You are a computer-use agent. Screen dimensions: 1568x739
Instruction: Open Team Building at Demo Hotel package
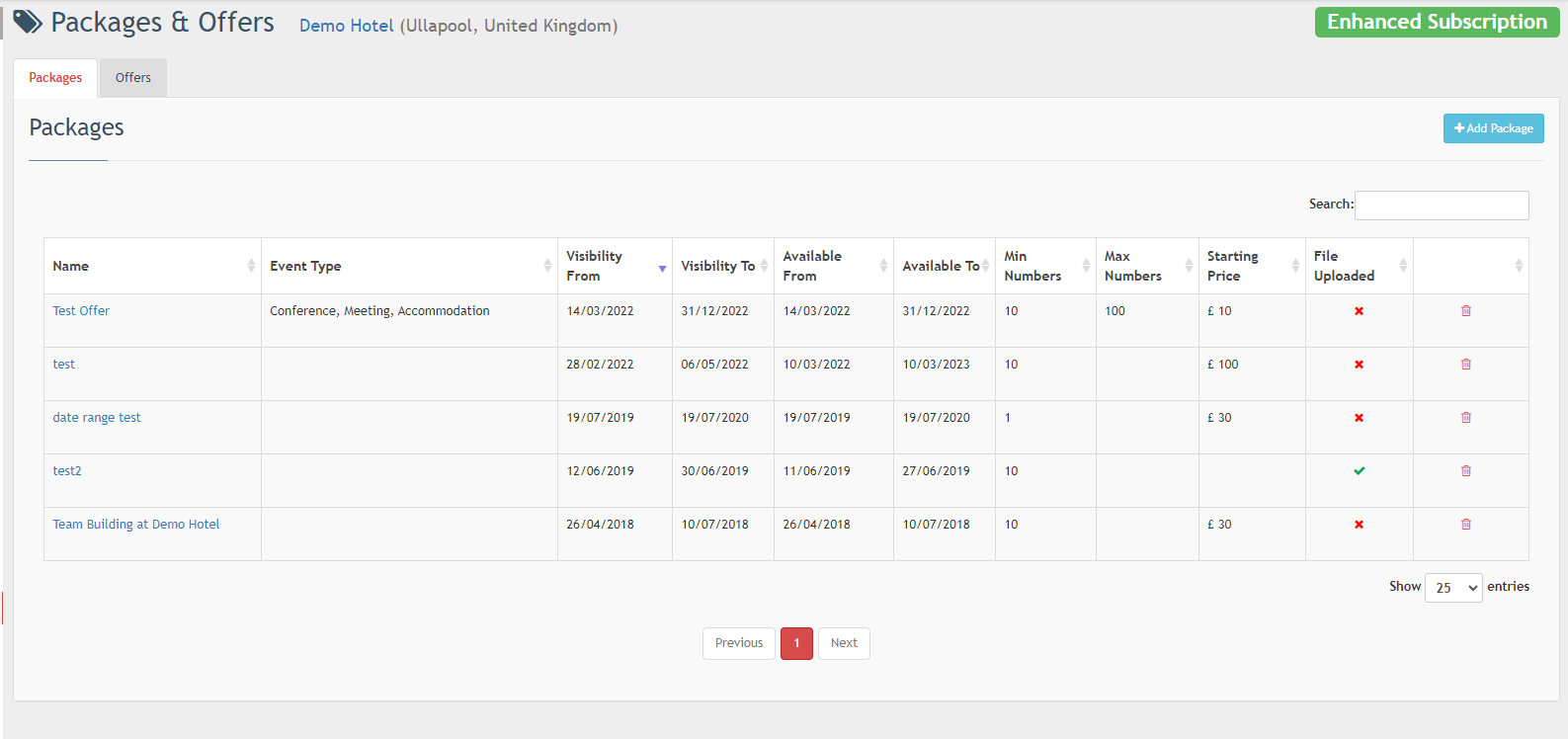(x=136, y=525)
